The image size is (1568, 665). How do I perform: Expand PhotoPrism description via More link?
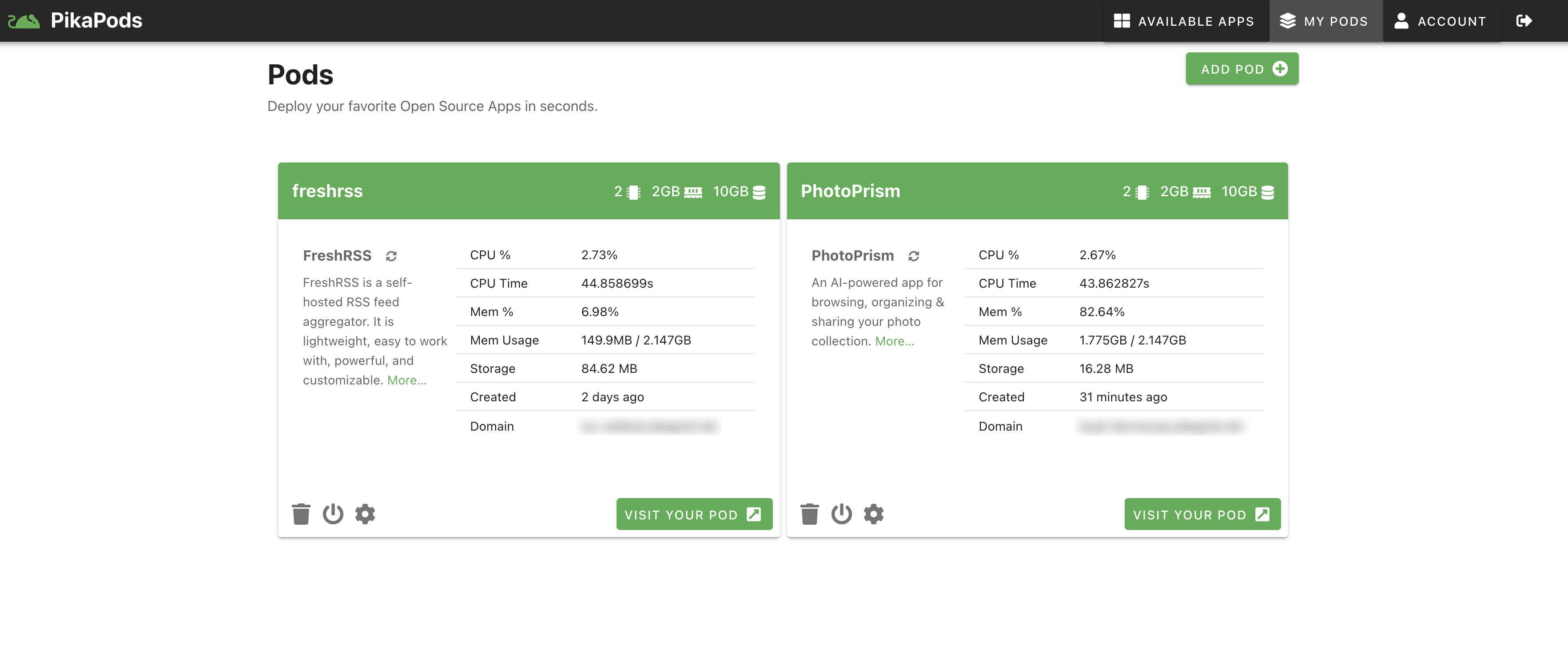(894, 341)
